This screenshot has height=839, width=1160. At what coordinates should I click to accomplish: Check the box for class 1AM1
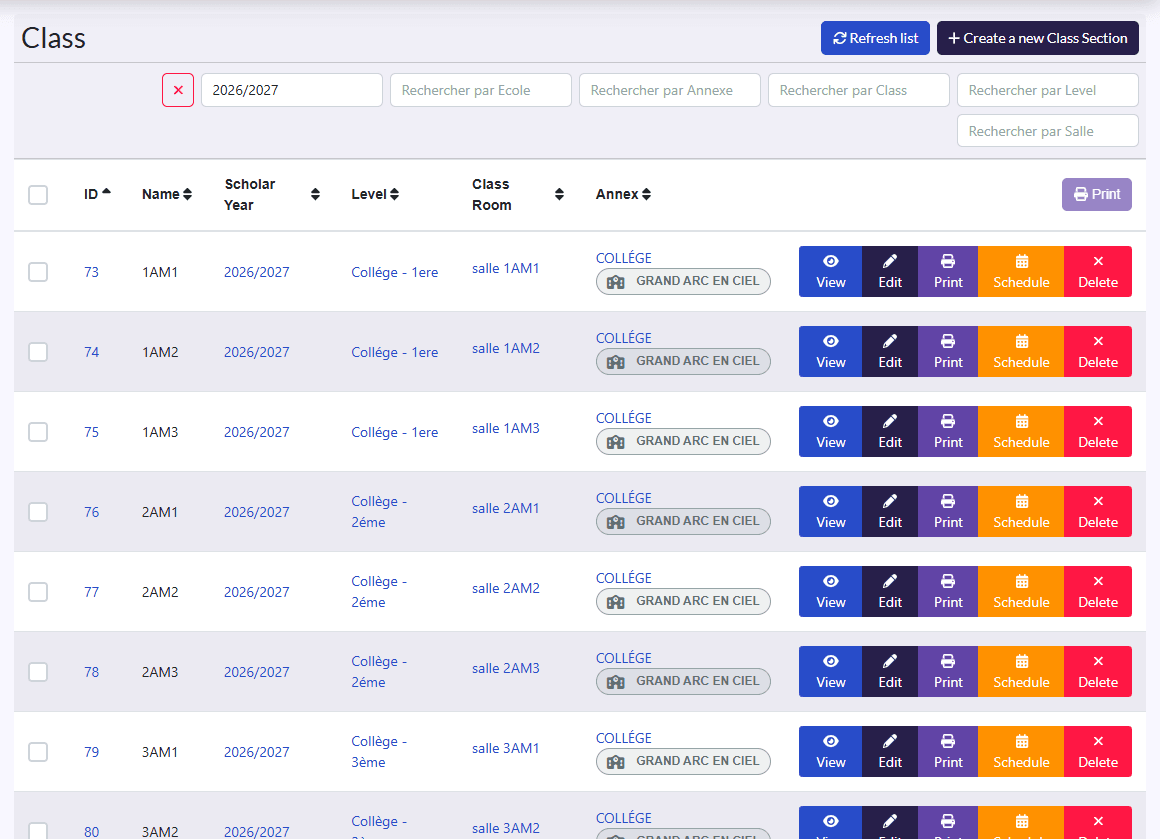point(38,272)
